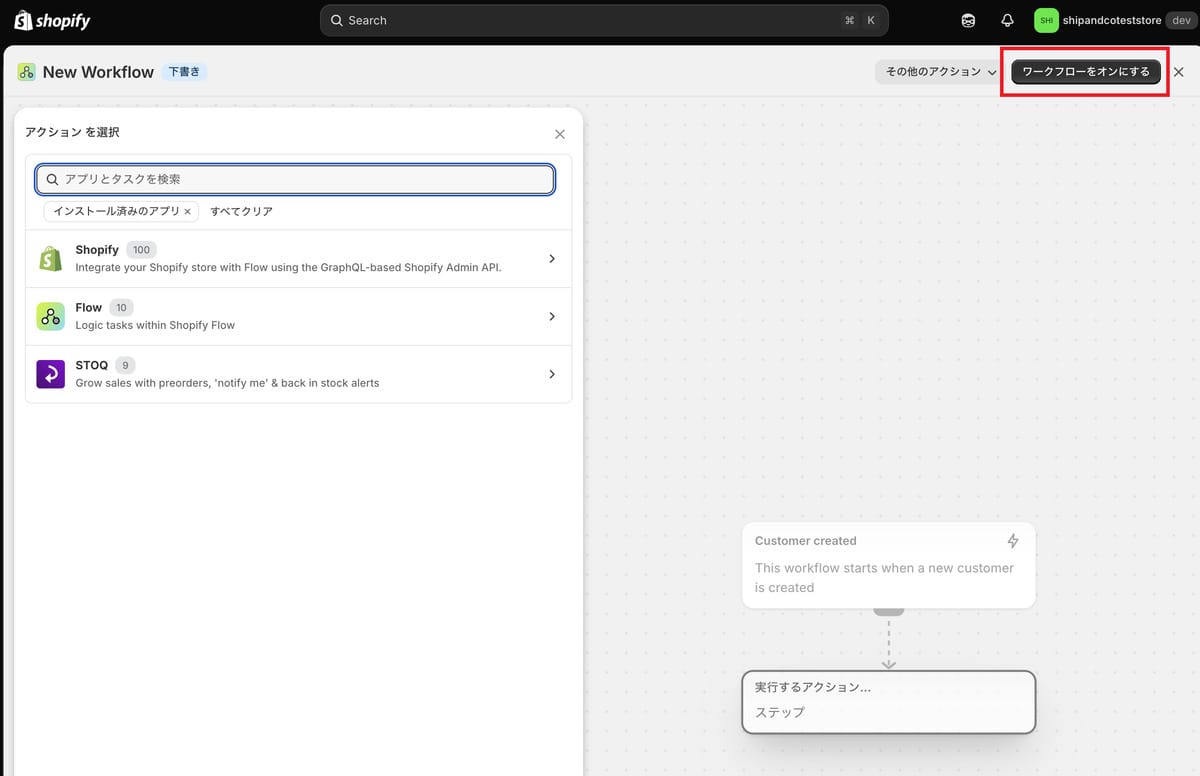Click ワークフローをオンにする button
Viewport: 1200px width, 776px height.
pyautogui.click(x=1086, y=72)
